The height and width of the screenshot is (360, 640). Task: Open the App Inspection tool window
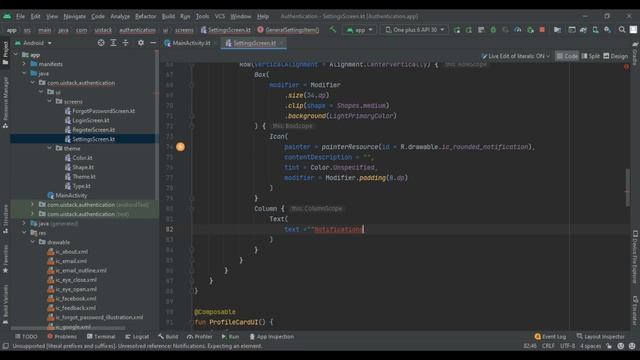point(272,337)
